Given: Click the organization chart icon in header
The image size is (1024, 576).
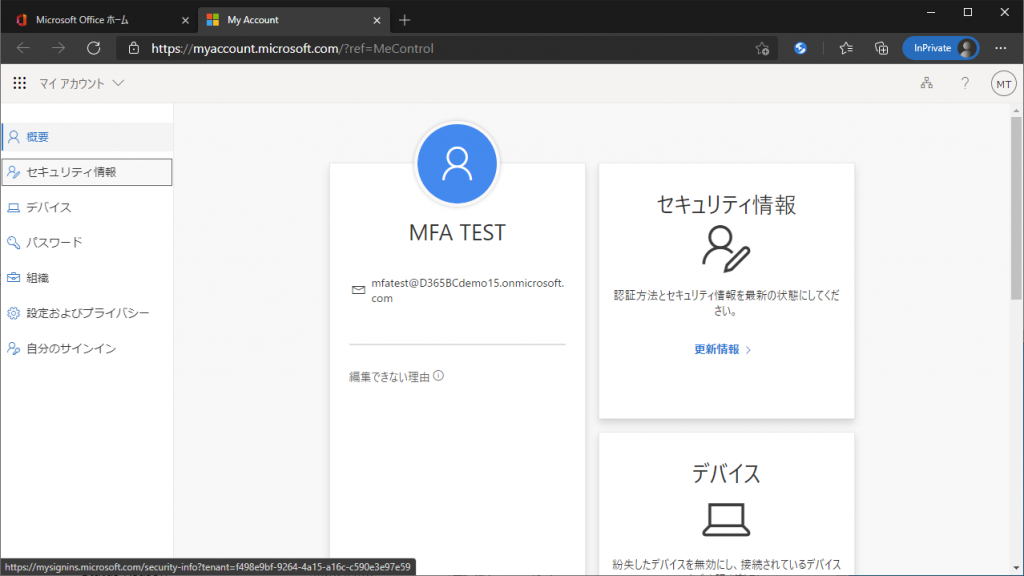Looking at the screenshot, I should (927, 83).
